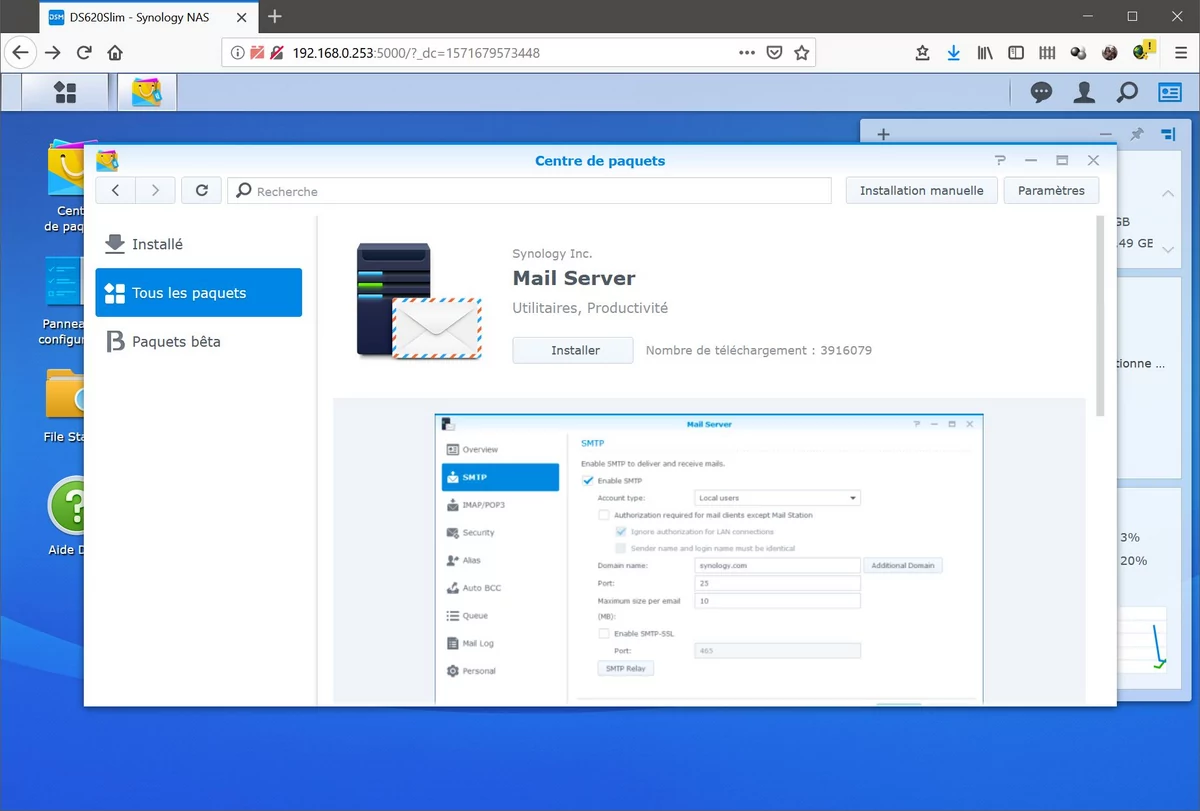Open File Station desktop icon
This screenshot has width=1200, height=811.
pos(65,405)
